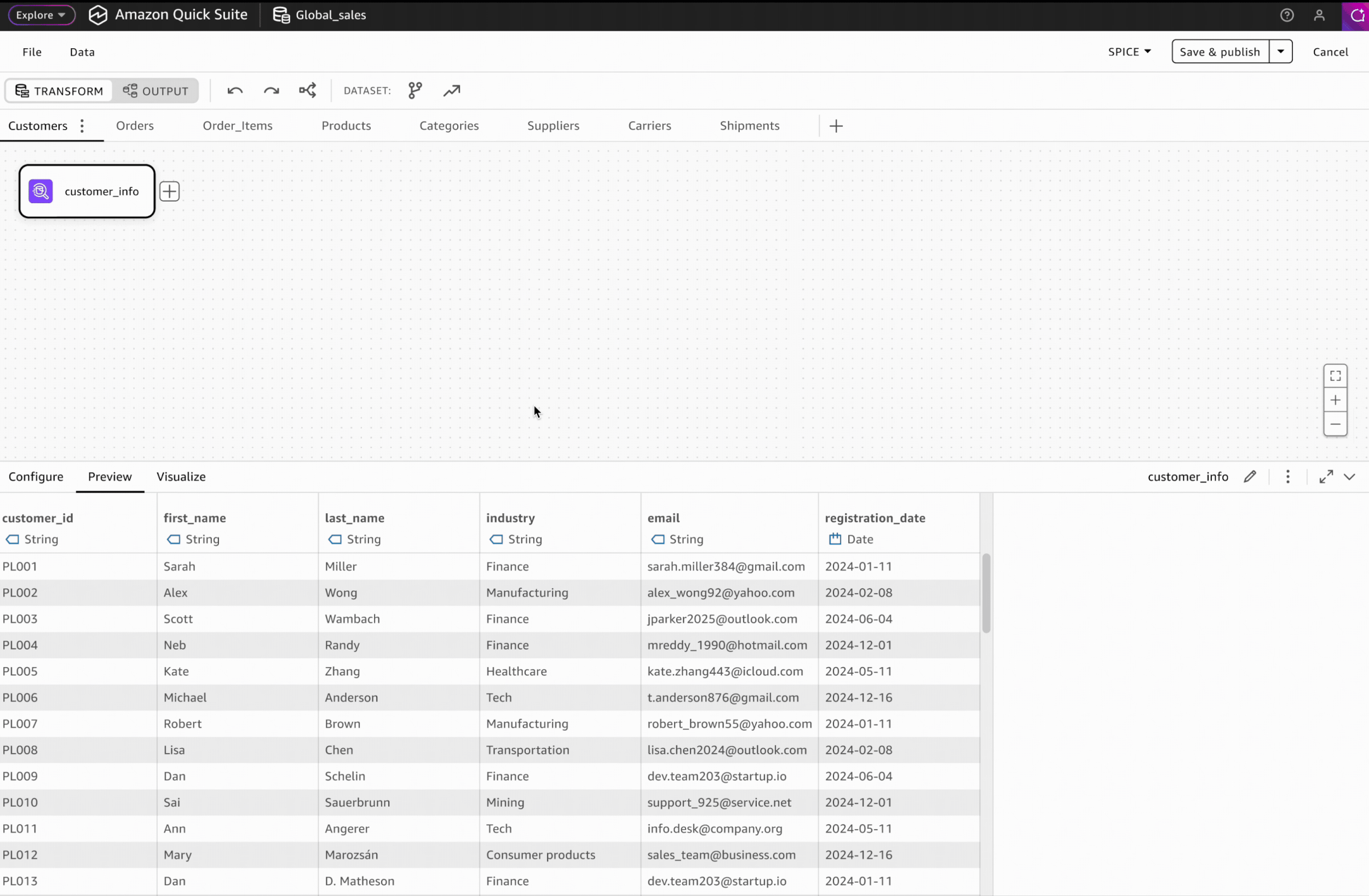Open the Order_Items tab

point(238,125)
